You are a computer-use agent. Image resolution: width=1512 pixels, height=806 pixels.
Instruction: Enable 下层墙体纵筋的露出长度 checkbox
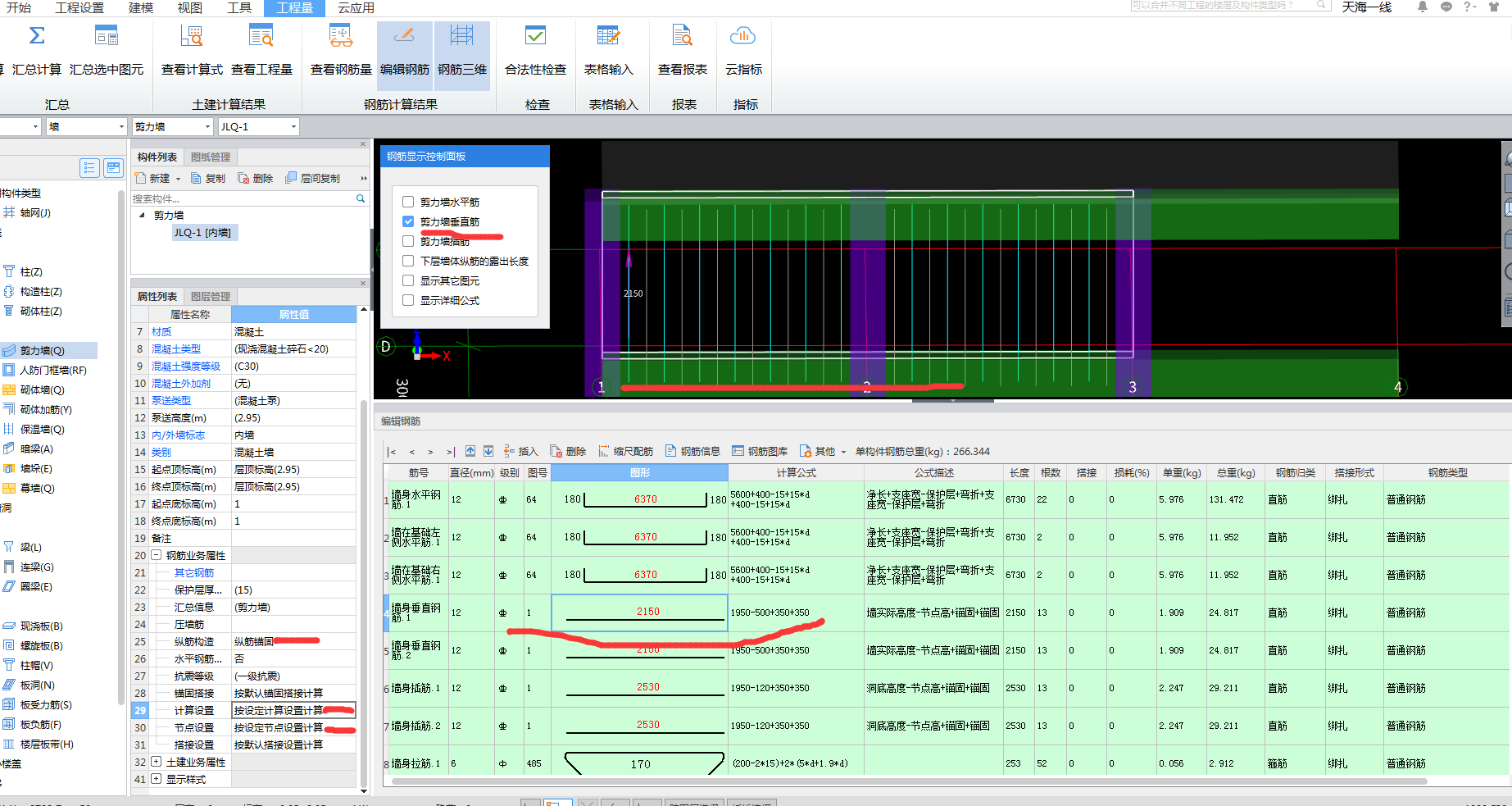tap(408, 261)
